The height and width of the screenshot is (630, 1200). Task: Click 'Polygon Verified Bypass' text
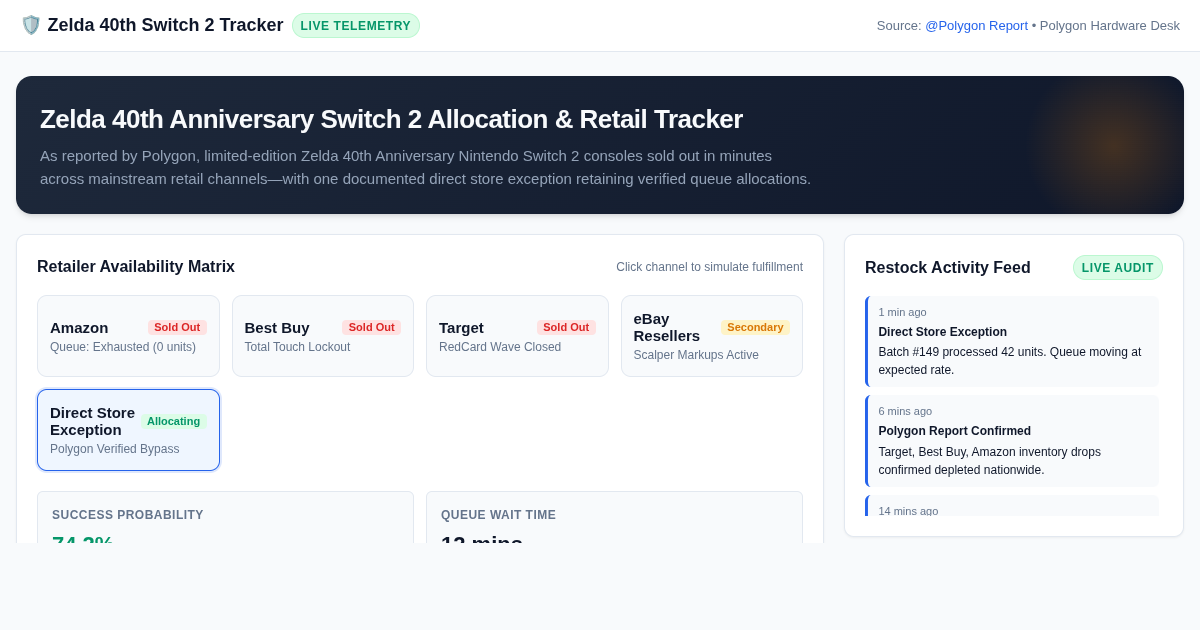click(x=115, y=449)
